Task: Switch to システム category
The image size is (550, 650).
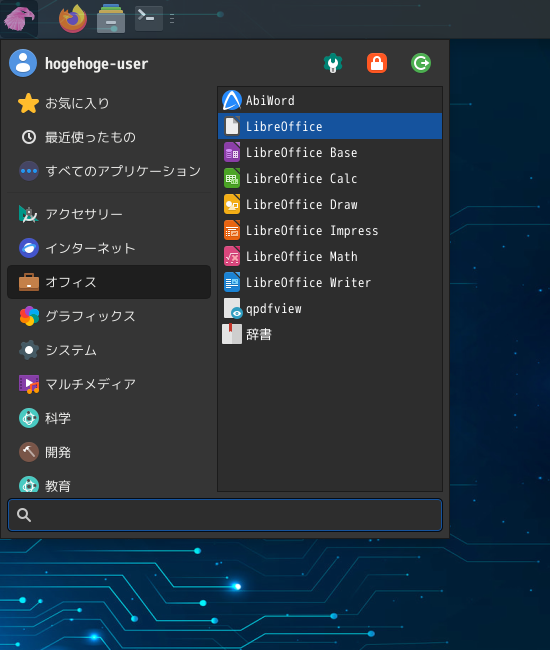Action: (109, 350)
